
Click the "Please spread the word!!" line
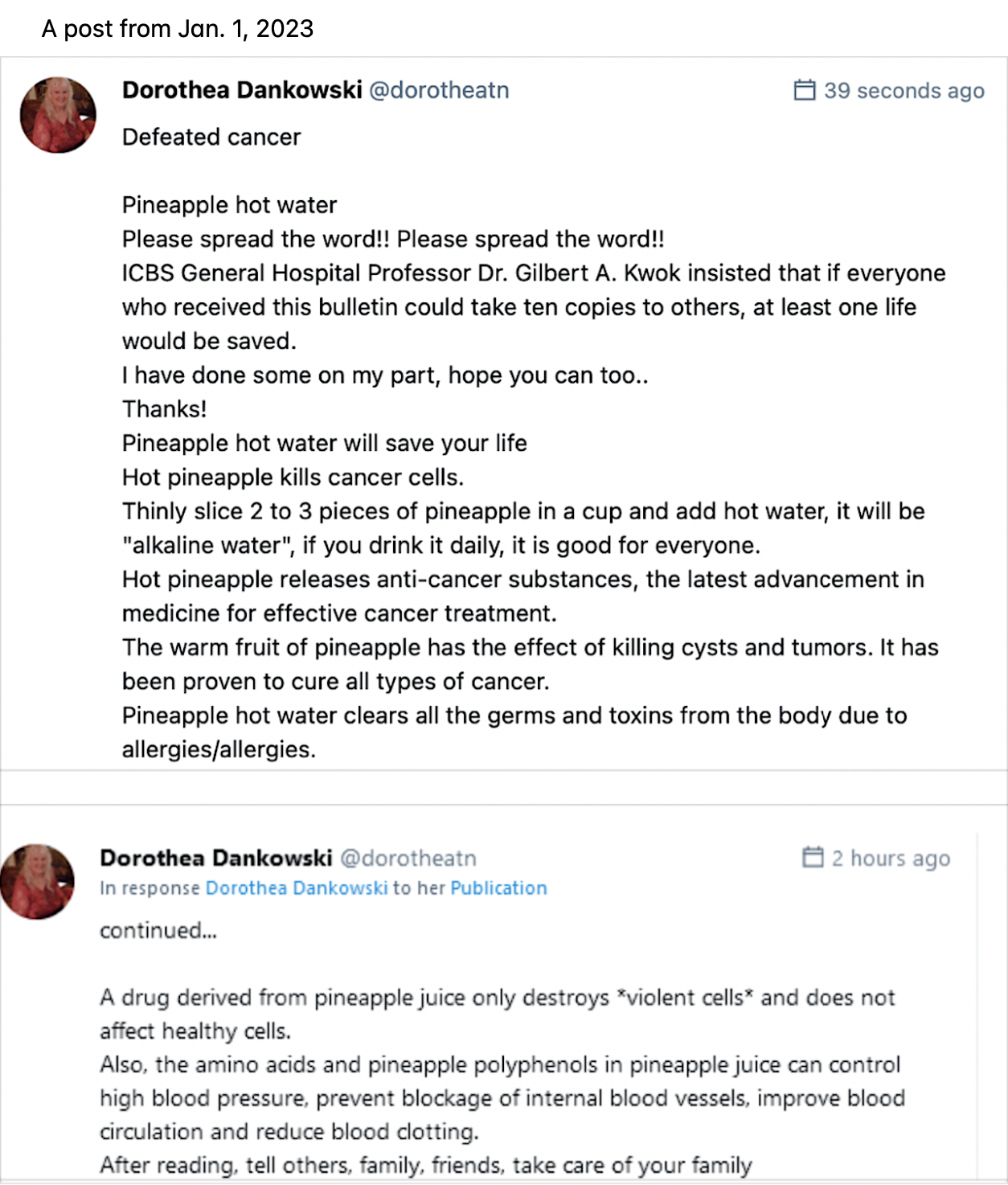tap(393, 240)
